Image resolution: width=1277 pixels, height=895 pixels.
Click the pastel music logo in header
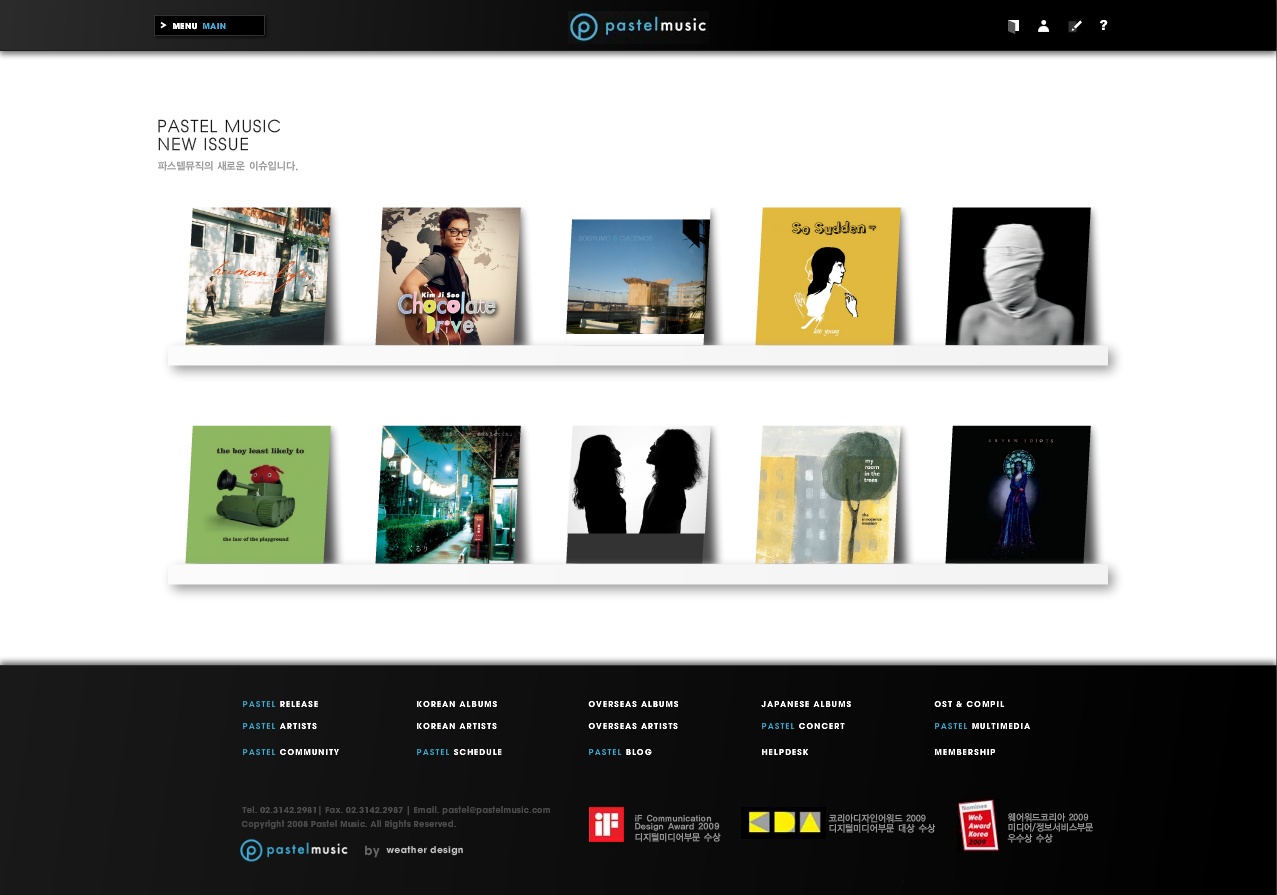point(638,27)
